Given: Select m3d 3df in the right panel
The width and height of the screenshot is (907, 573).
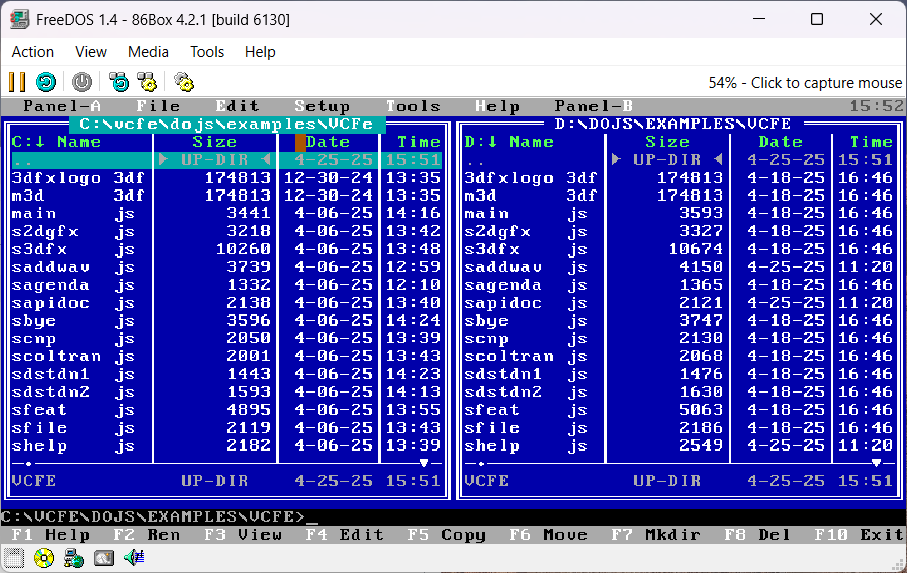Looking at the screenshot, I should pyautogui.click(x=679, y=196).
